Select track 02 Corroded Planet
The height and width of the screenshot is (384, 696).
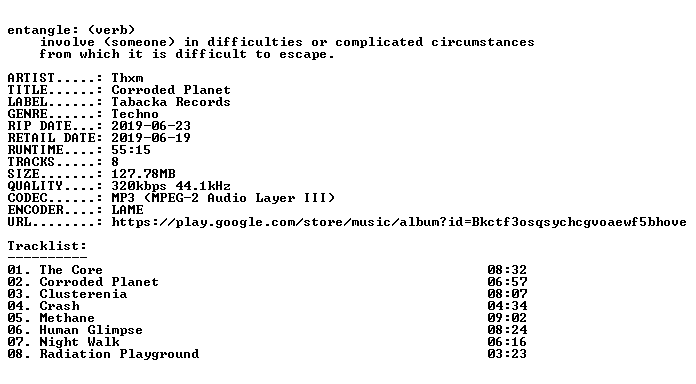tap(83, 282)
